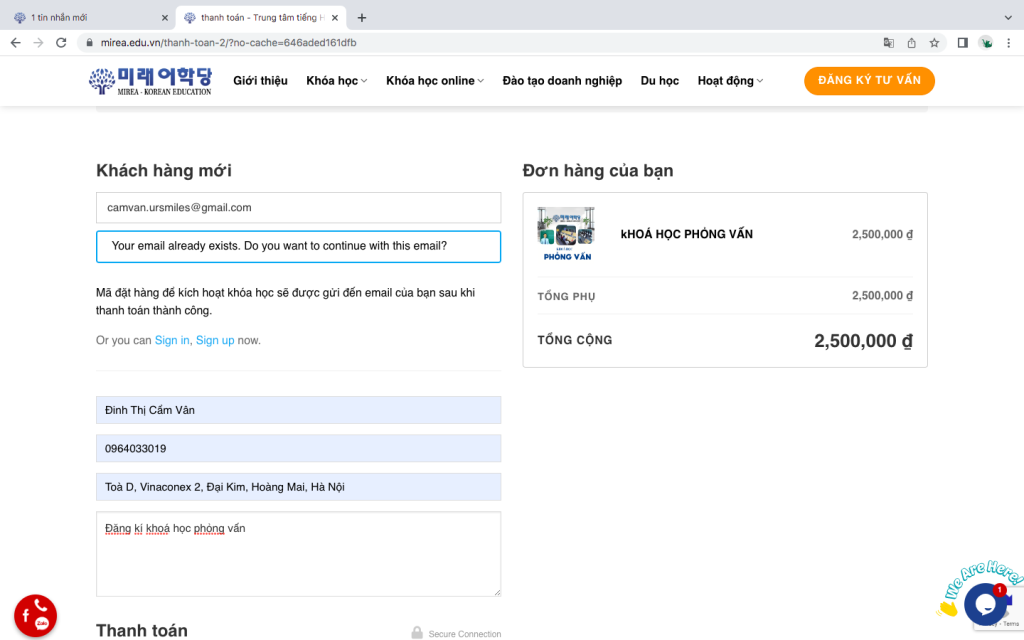1024x640 pixels.
Task: Bookmark this page with the star icon
Action: point(934,43)
